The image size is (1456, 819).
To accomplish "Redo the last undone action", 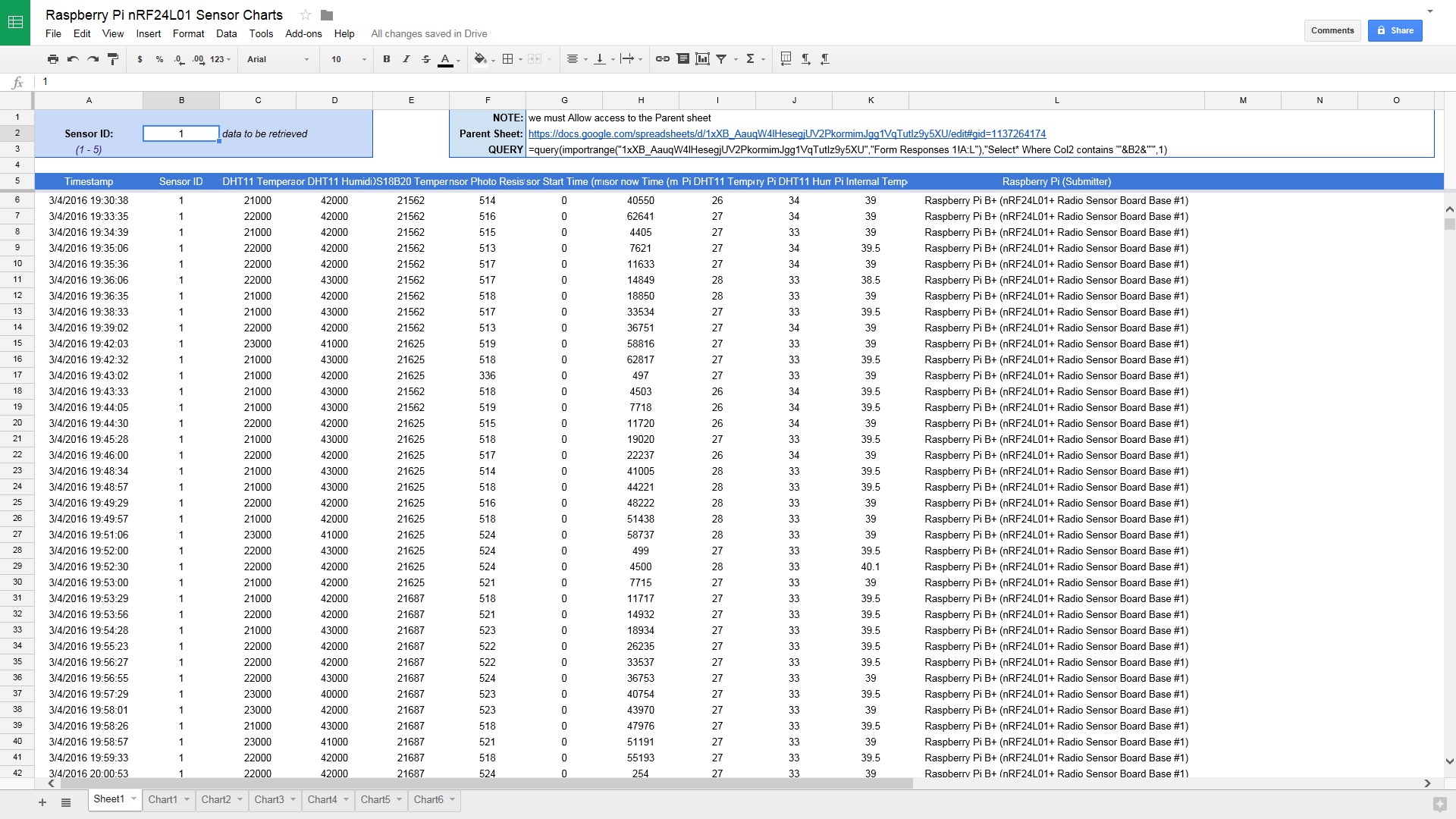I will [x=93, y=59].
